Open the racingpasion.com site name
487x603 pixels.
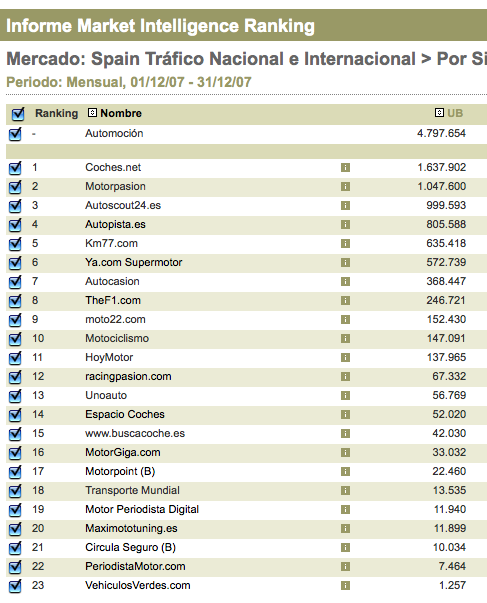tap(128, 376)
